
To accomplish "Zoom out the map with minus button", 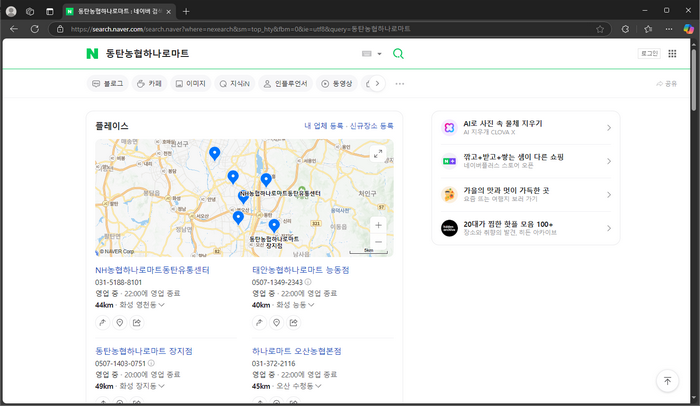I will click(378, 242).
